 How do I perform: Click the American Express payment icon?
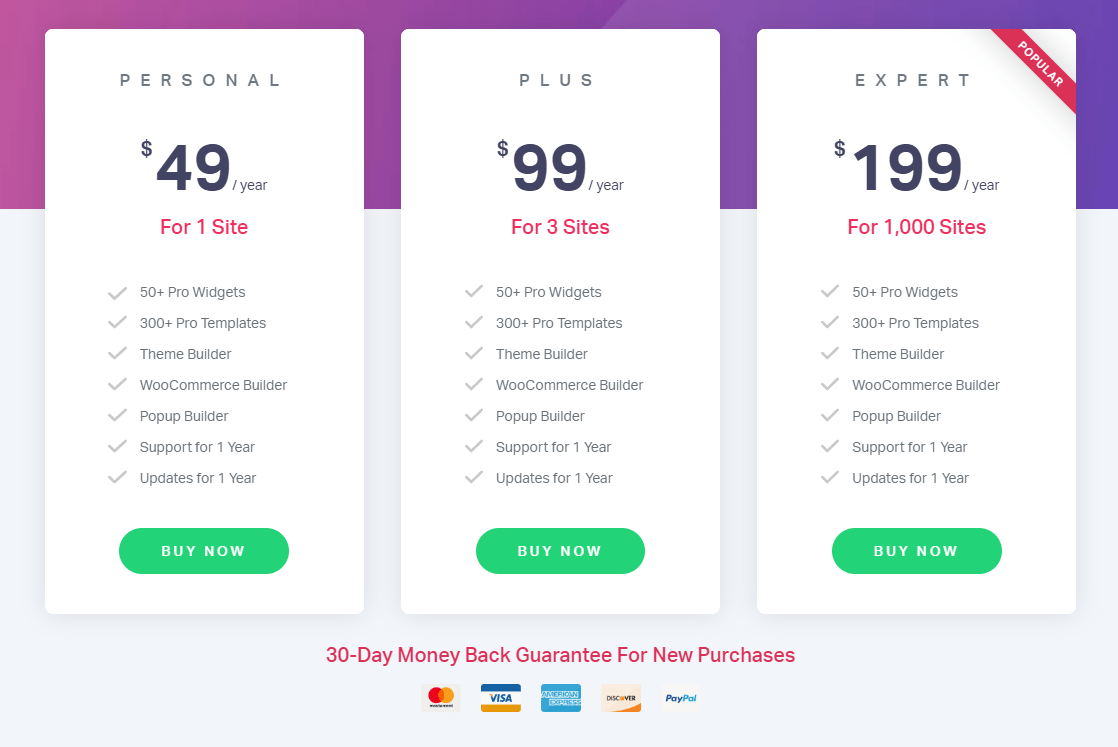point(560,698)
